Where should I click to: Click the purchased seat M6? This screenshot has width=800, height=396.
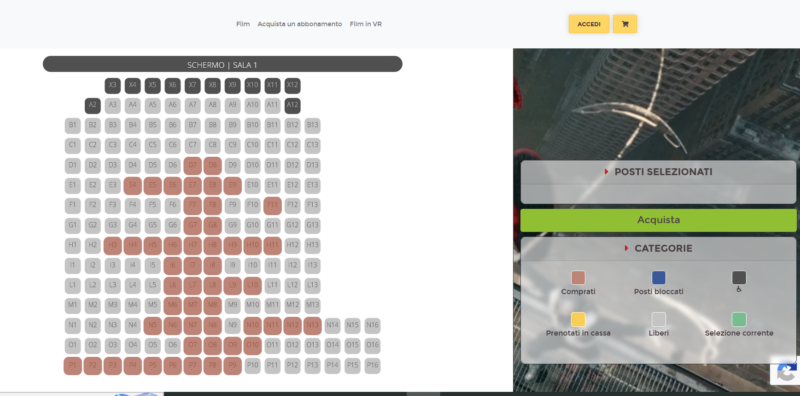[172, 306]
